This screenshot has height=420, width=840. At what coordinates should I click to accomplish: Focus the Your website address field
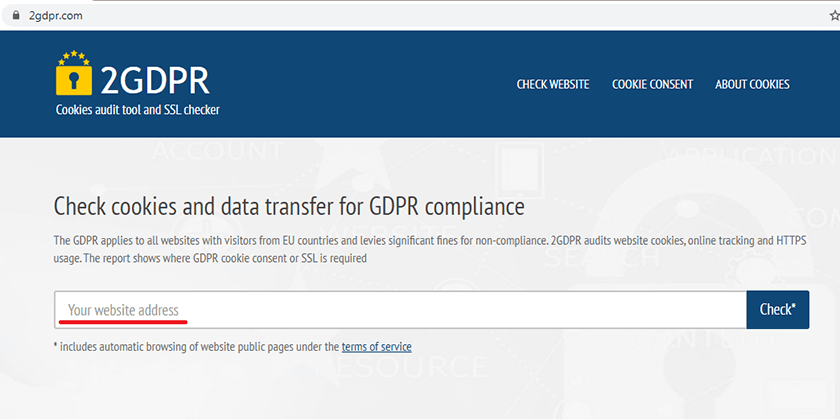(x=400, y=310)
